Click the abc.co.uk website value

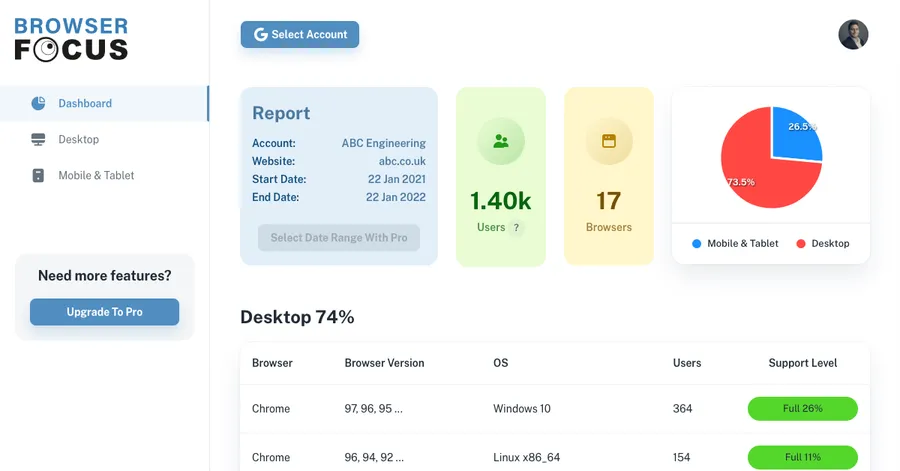402,161
